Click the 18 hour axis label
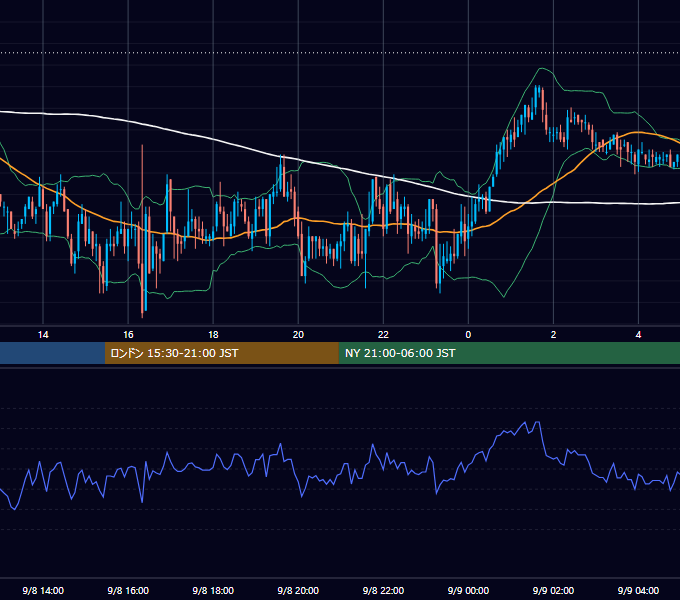 (x=213, y=335)
